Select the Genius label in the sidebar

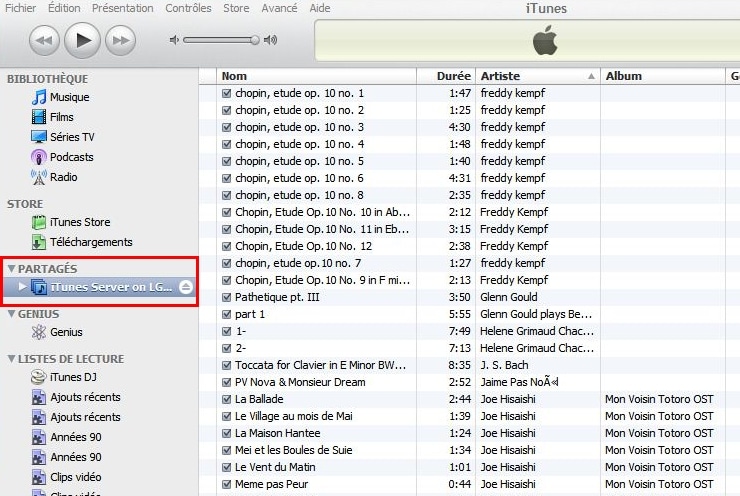coord(66,332)
